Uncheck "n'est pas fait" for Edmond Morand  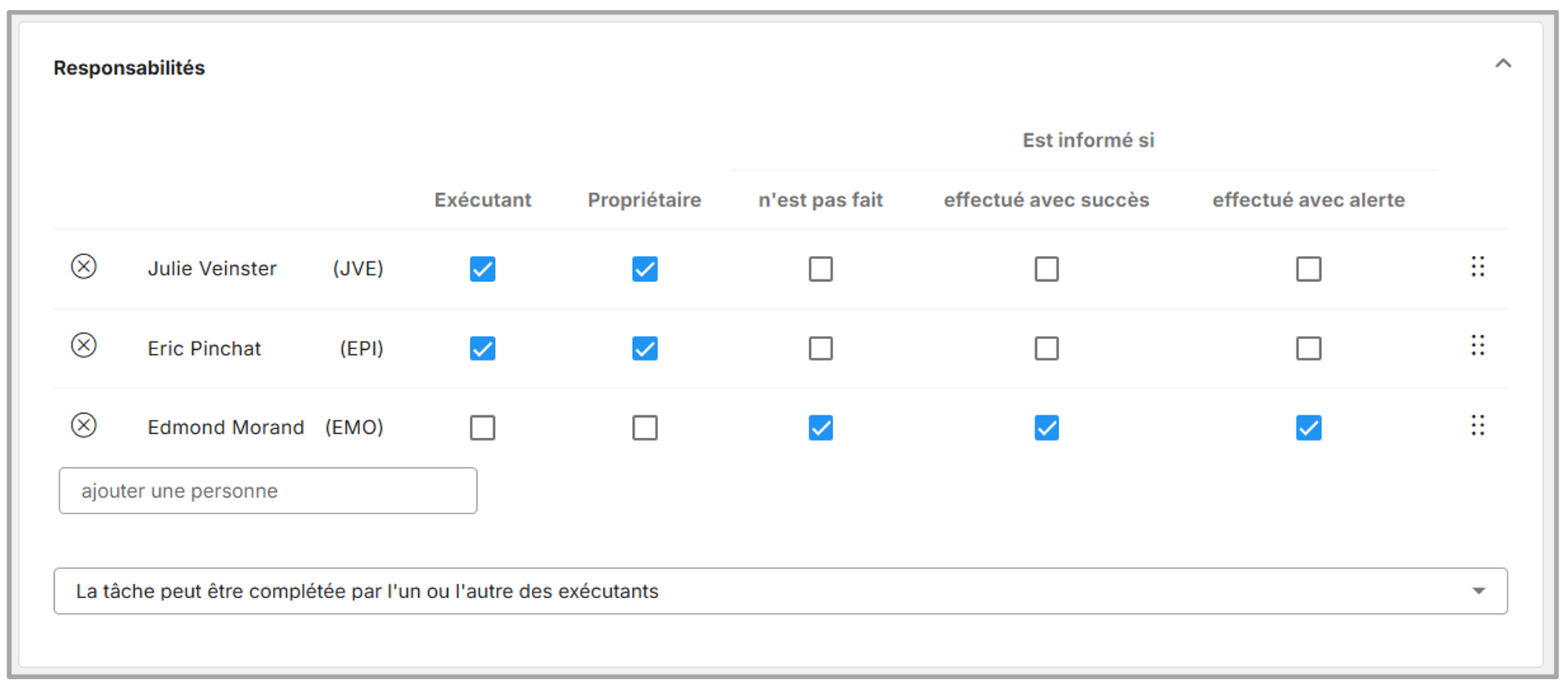pyautogui.click(x=820, y=428)
